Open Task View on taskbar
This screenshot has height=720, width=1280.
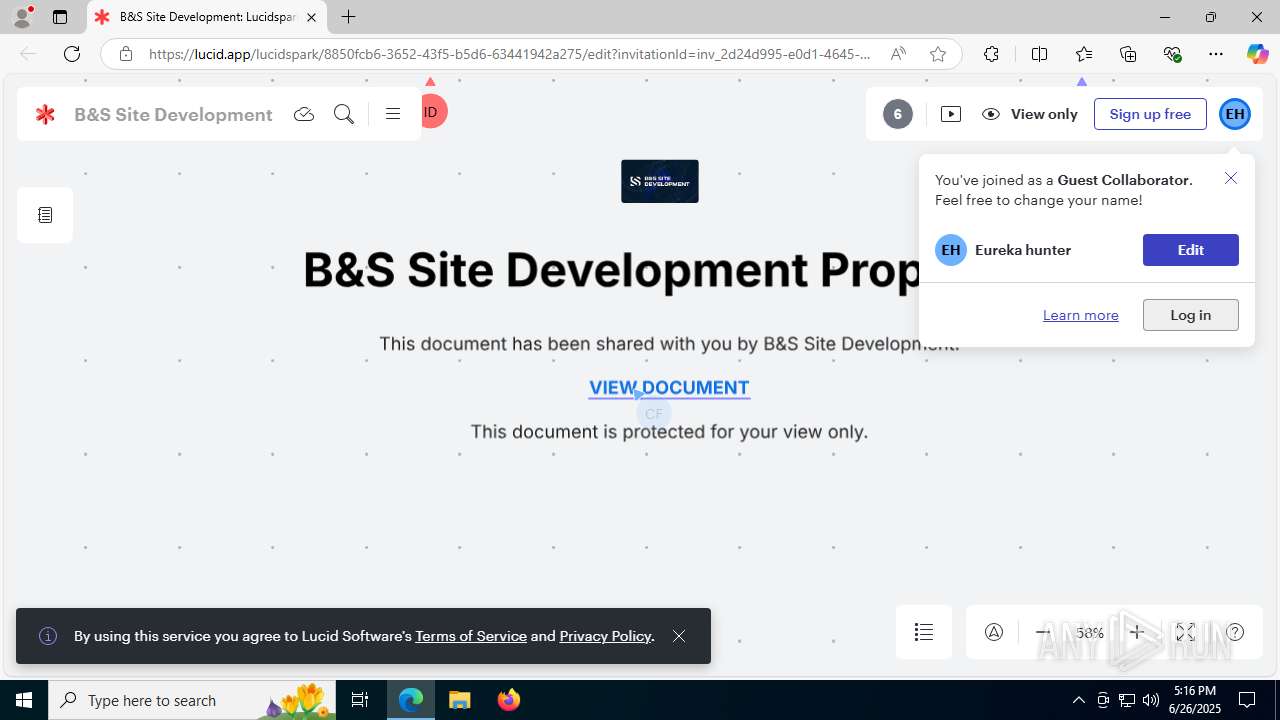pyautogui.click(x=360, y=700)
